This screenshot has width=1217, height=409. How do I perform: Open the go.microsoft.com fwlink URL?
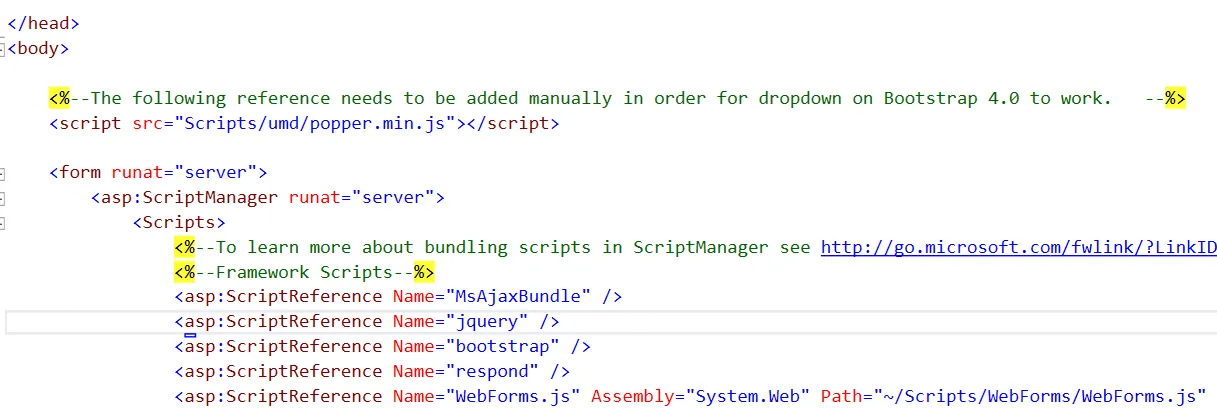[1018, 247]
